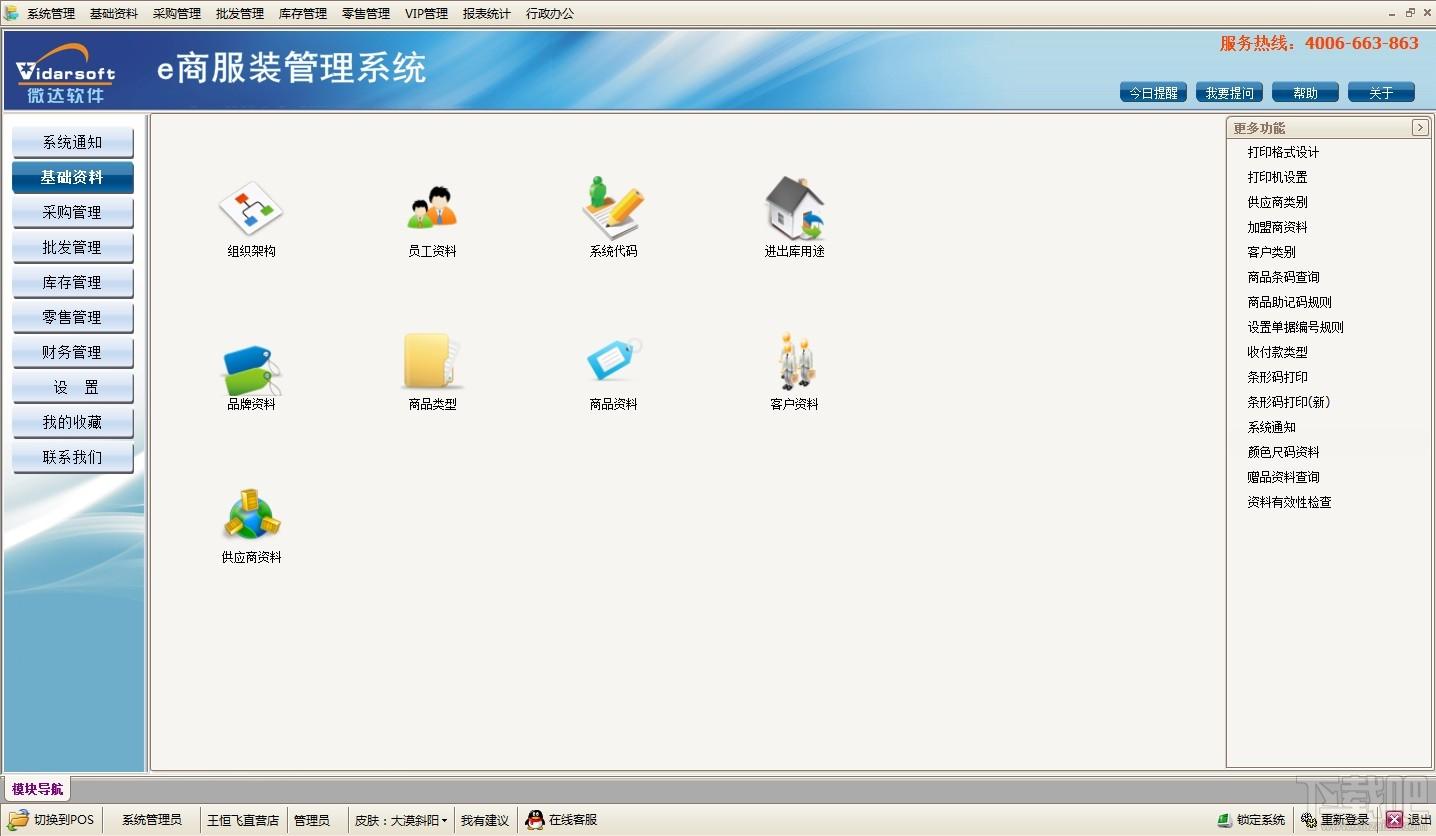Click 我有建议 in status bar

click(x=485, y=820)
